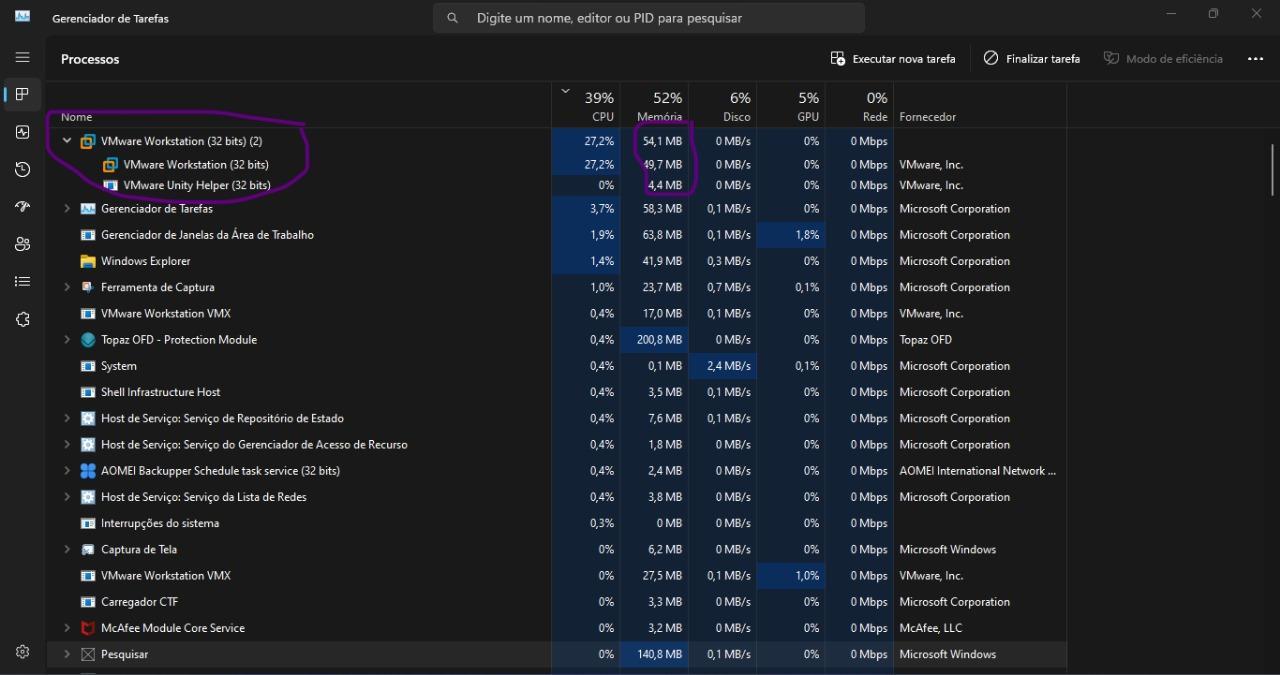The image size is (1280, 675).
Task: Expand the Ferramenta de Captura row
Action: tap(67, 287)
